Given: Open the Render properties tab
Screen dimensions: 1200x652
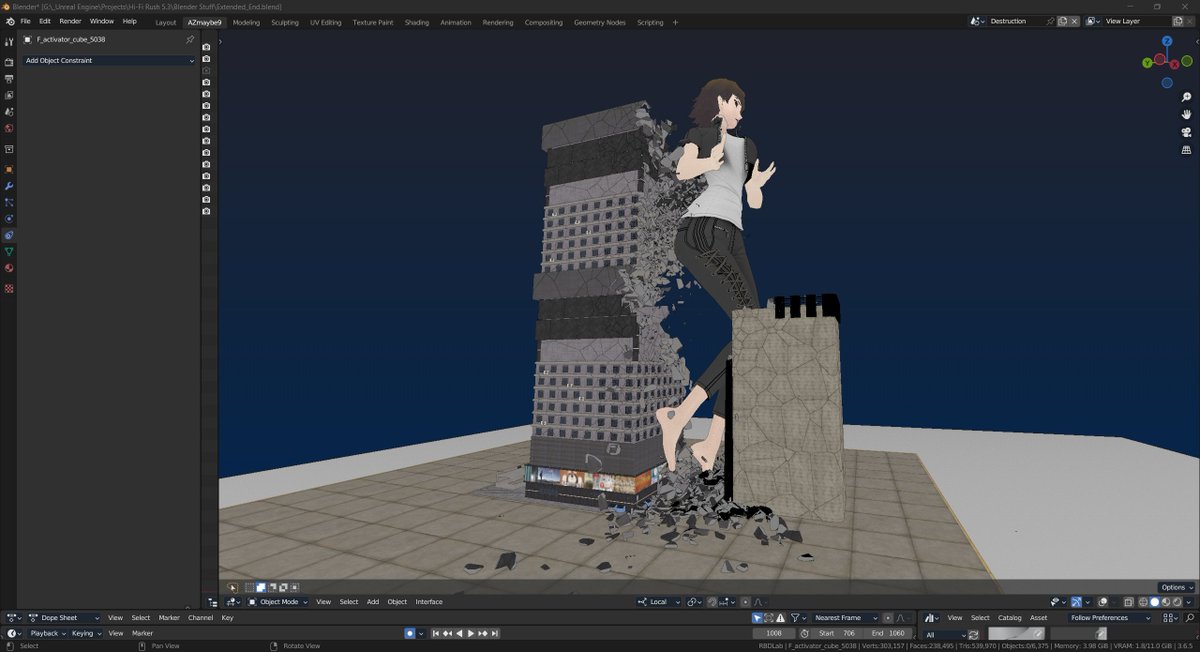Looking at the screenshot, I should click(x=9, y=62).
